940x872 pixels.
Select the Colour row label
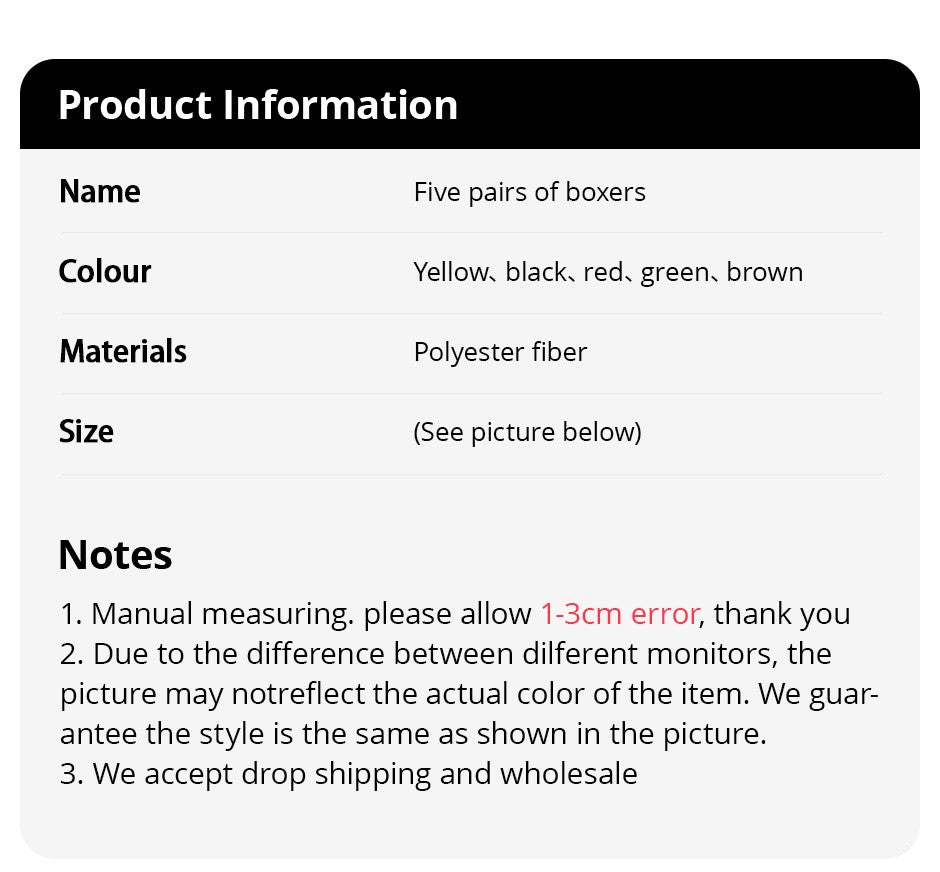point(105,271)
